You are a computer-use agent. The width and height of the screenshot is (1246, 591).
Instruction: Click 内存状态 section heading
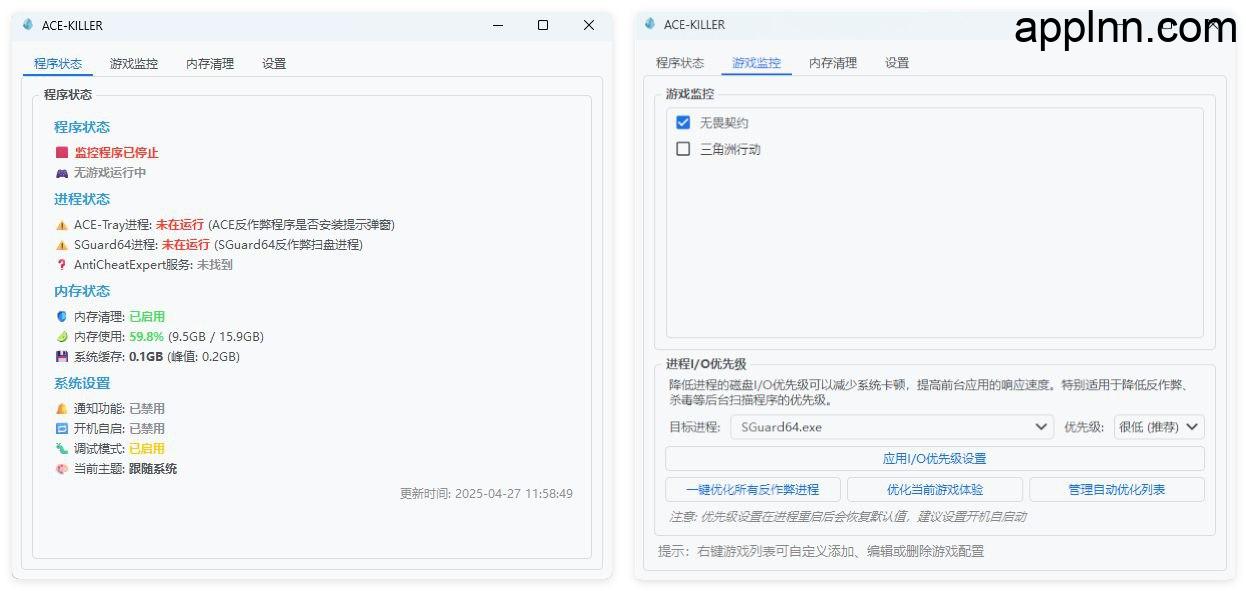click(82, 292)
